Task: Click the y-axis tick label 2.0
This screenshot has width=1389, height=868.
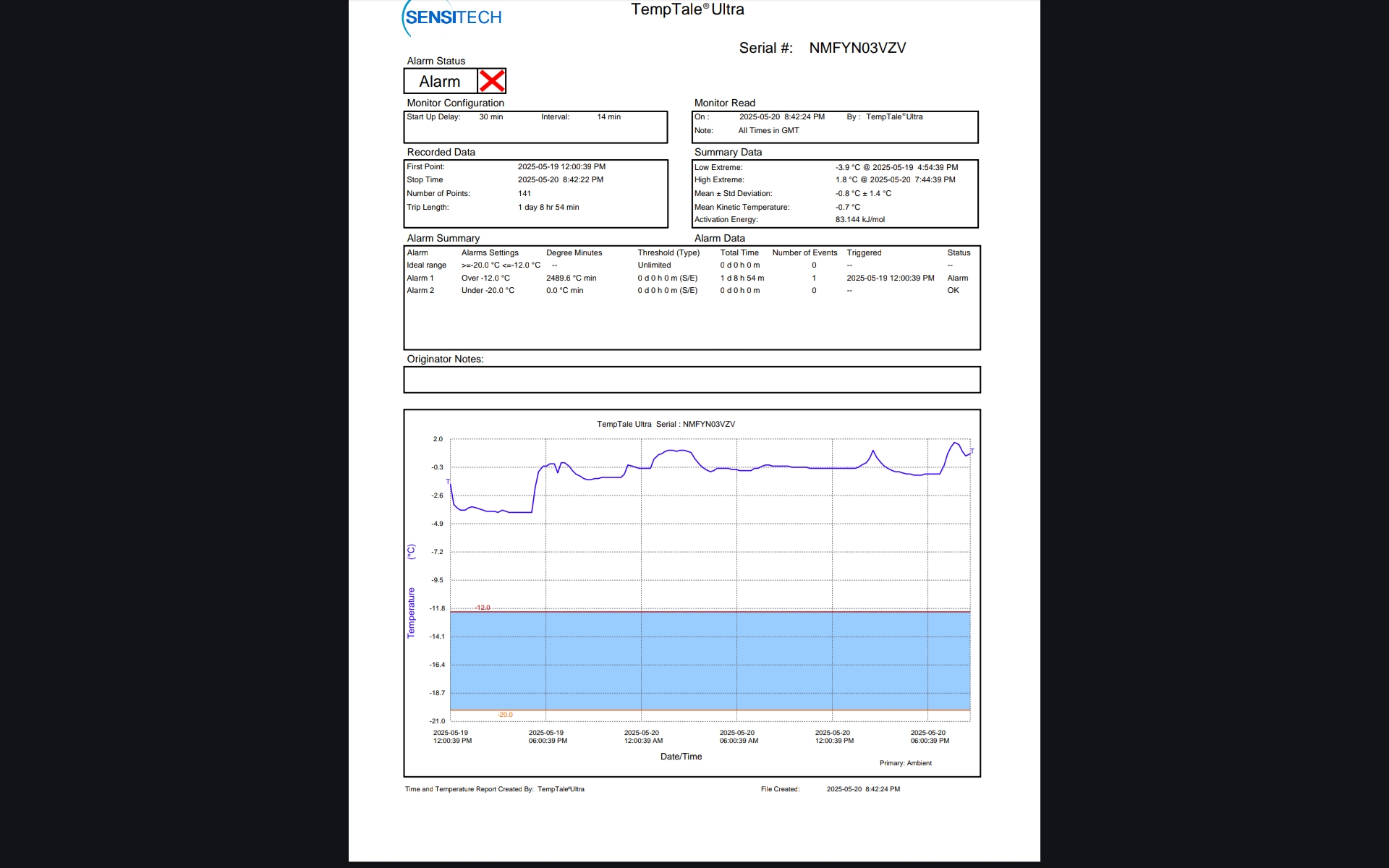Action: pos(438,439)
